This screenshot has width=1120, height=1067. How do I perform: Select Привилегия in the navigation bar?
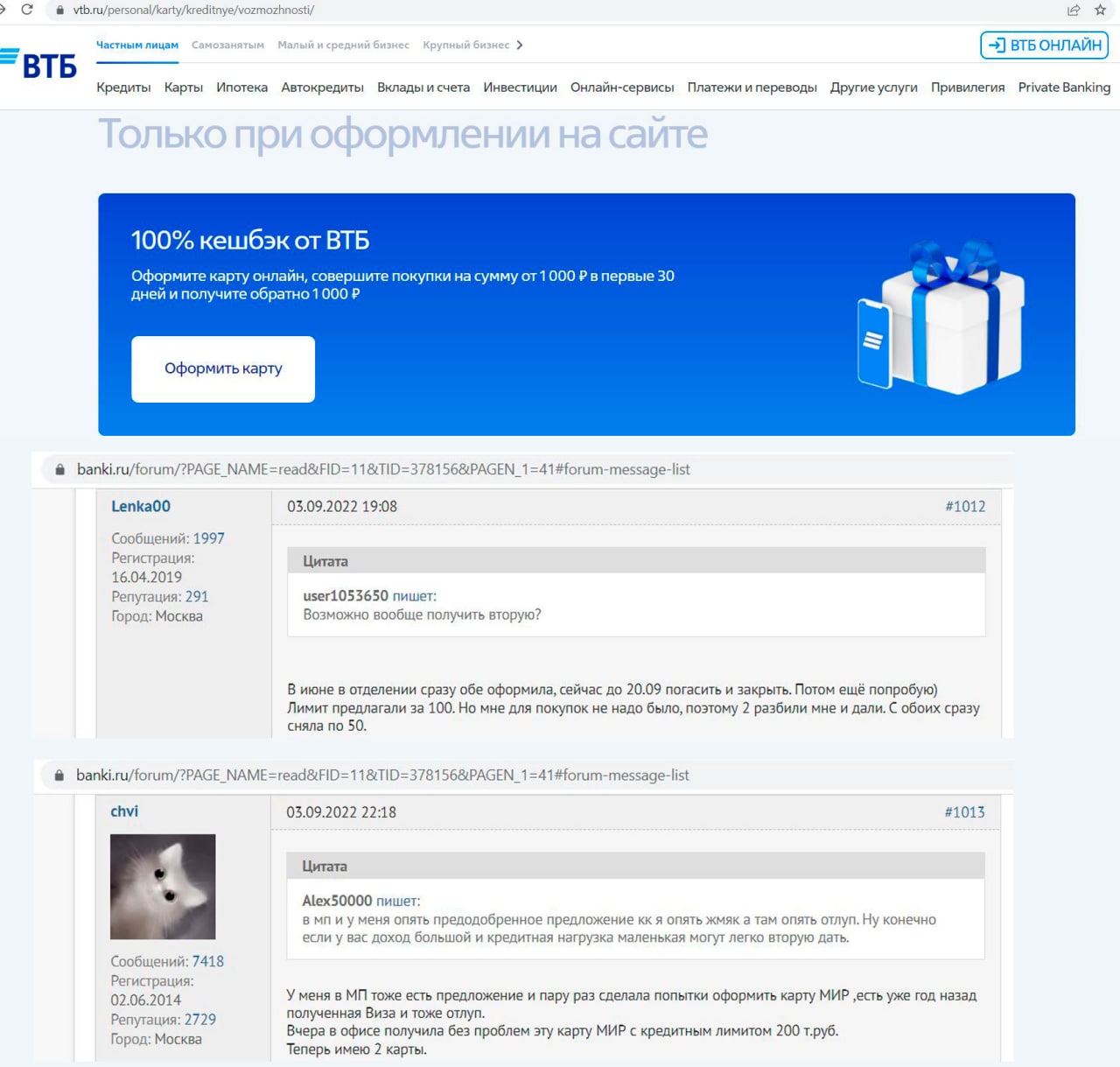968,88
